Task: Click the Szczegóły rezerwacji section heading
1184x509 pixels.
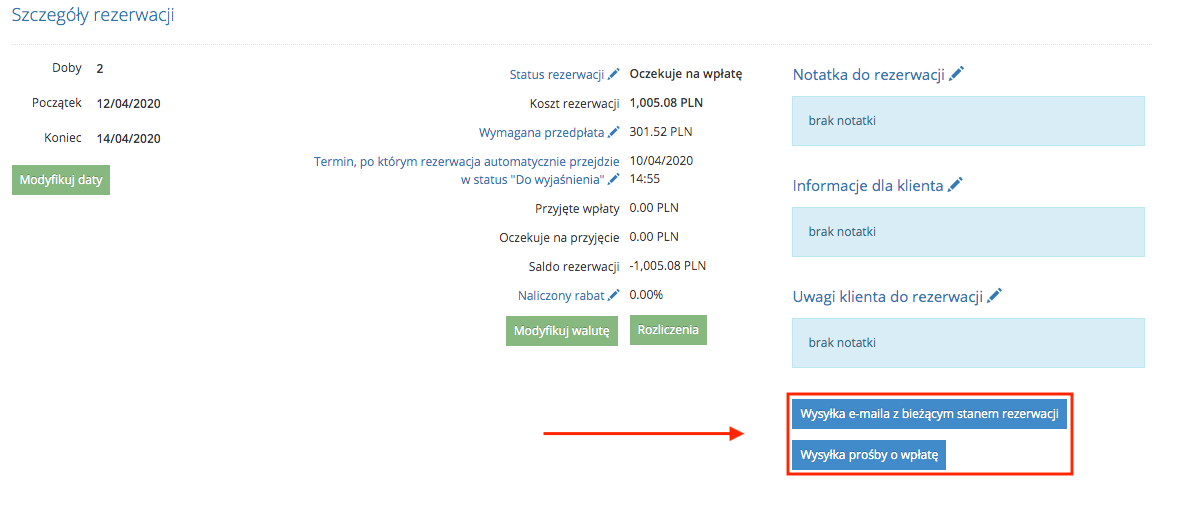Action: (x=93, y=16)
